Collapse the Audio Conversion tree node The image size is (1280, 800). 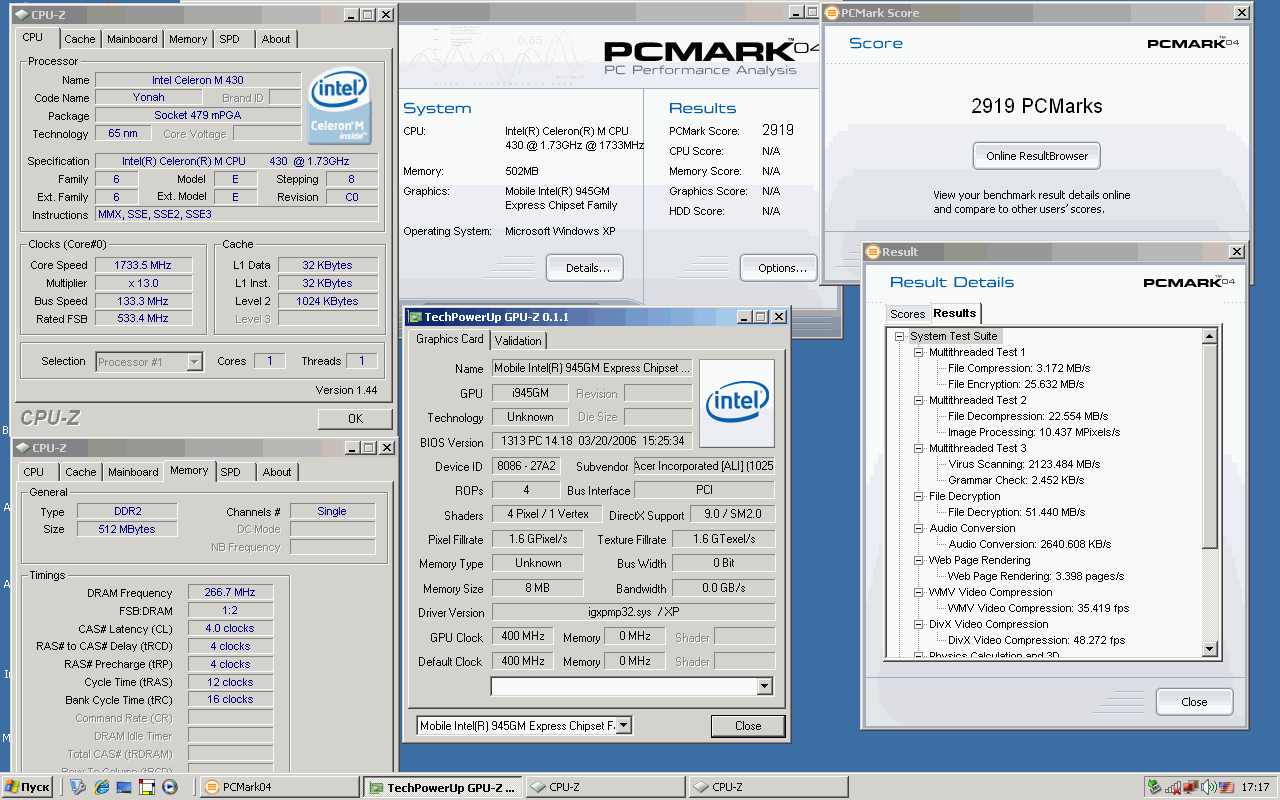(x=918, y=529)
